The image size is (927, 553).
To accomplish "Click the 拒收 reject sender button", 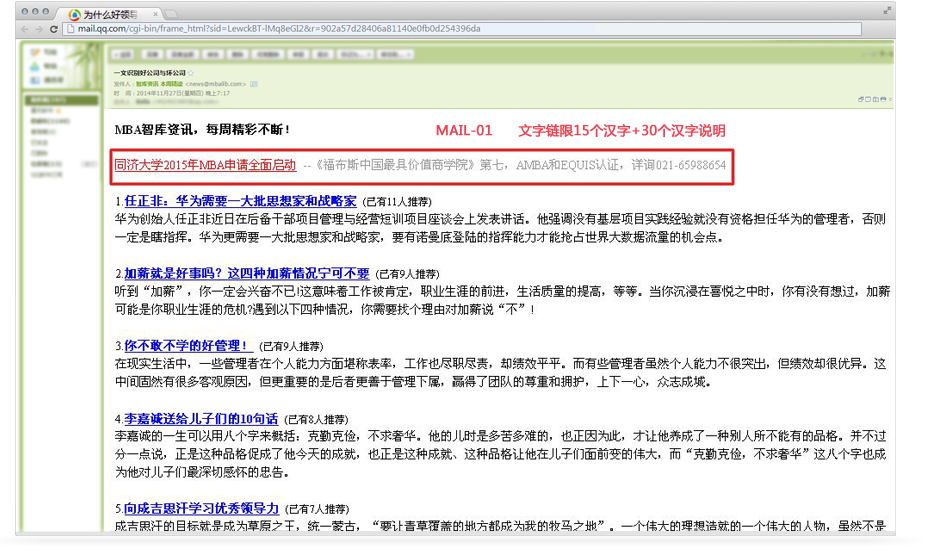I will click(323, 54).
